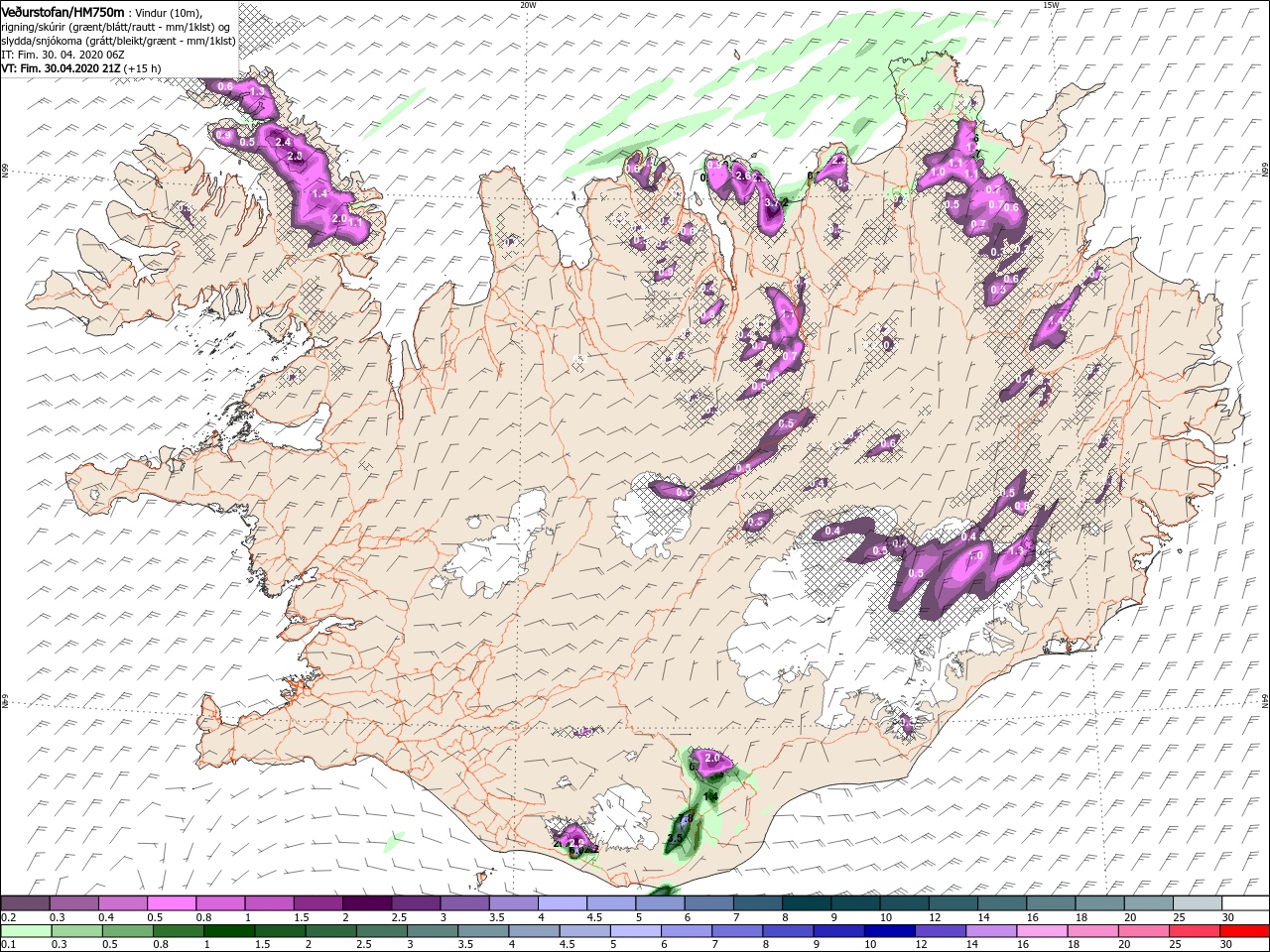The width and height of the screenshot is (1270, 952).
Task: Click the 'IT: Fim. 30. 04. 2020 06Z' line
Action: click(62, 55)
